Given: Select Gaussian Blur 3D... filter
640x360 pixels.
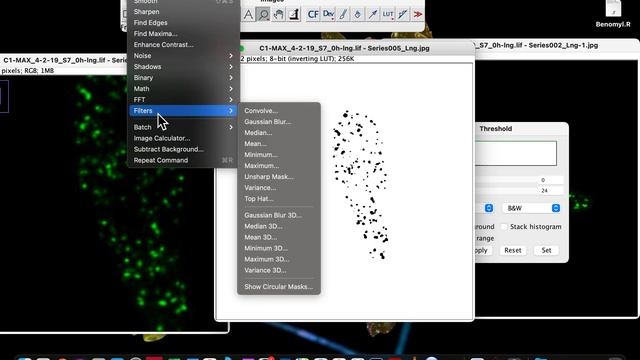Looking at the screenshot, I should [x=279, y=215].
